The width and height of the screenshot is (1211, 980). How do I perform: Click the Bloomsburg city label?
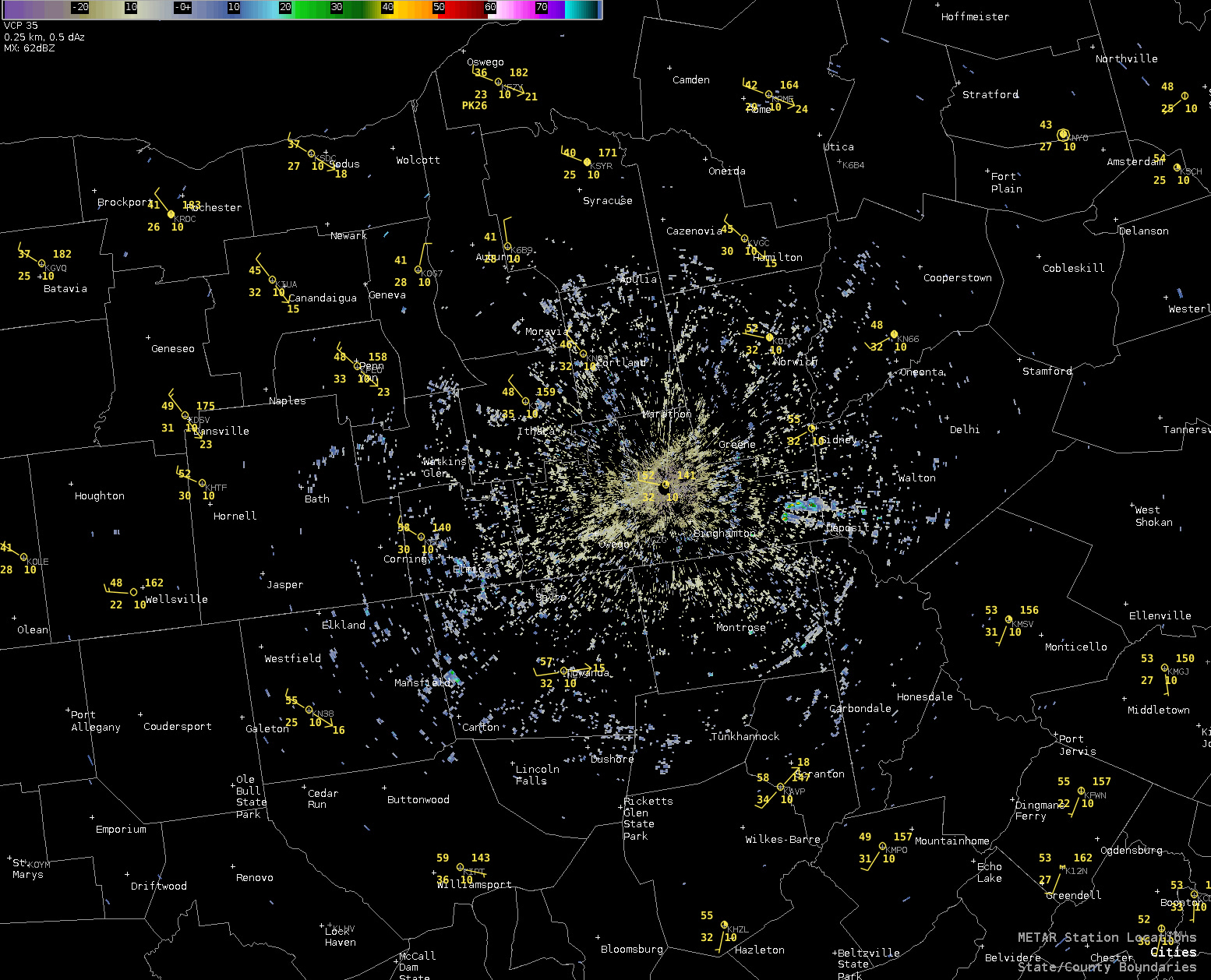(x=632, y=950)
